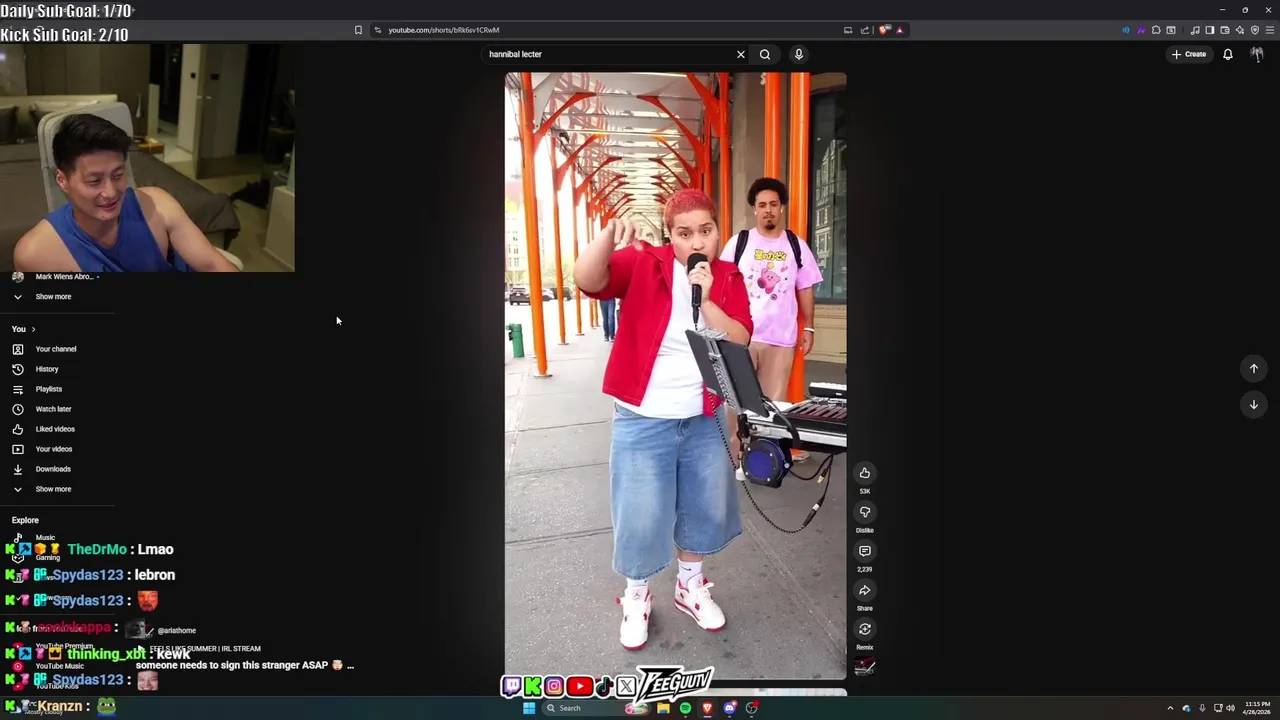Click the Downloads arrow sidebar icon
The height and width of the screenshot is (720, 1280).
tap(17, 469)
